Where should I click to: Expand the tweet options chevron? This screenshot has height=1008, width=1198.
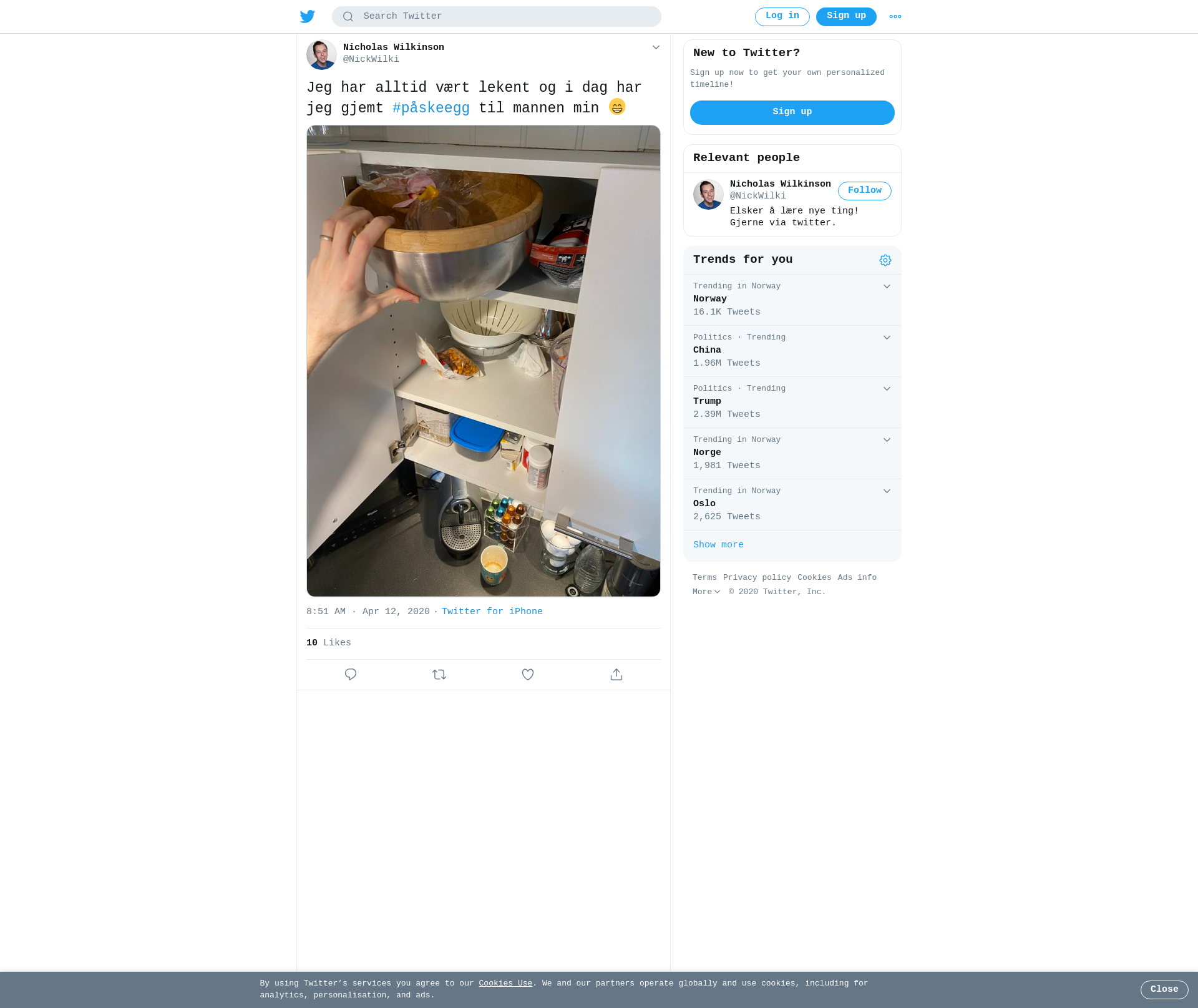[656, 47]
